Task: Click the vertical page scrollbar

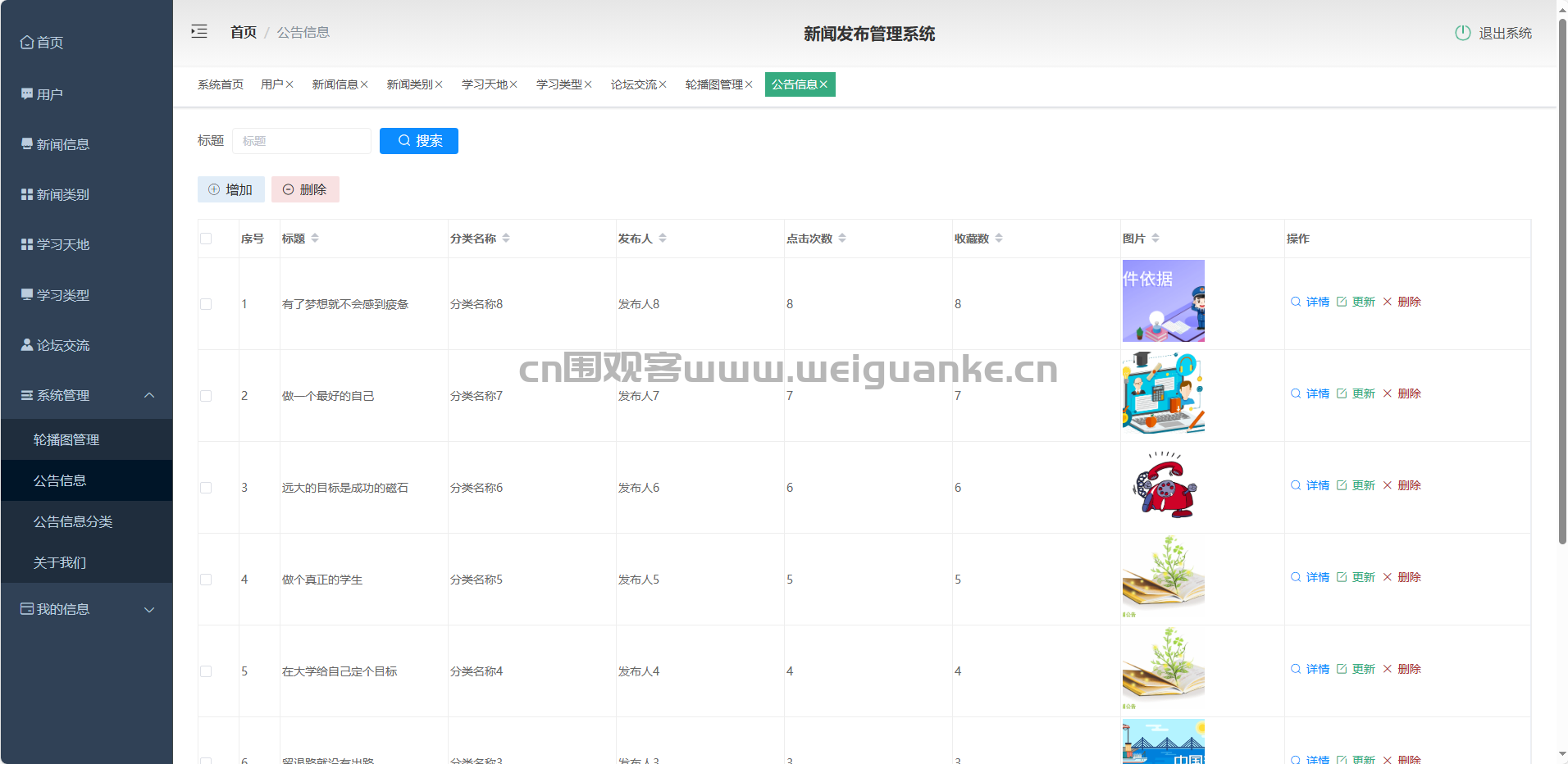Action: point(1561,279)
